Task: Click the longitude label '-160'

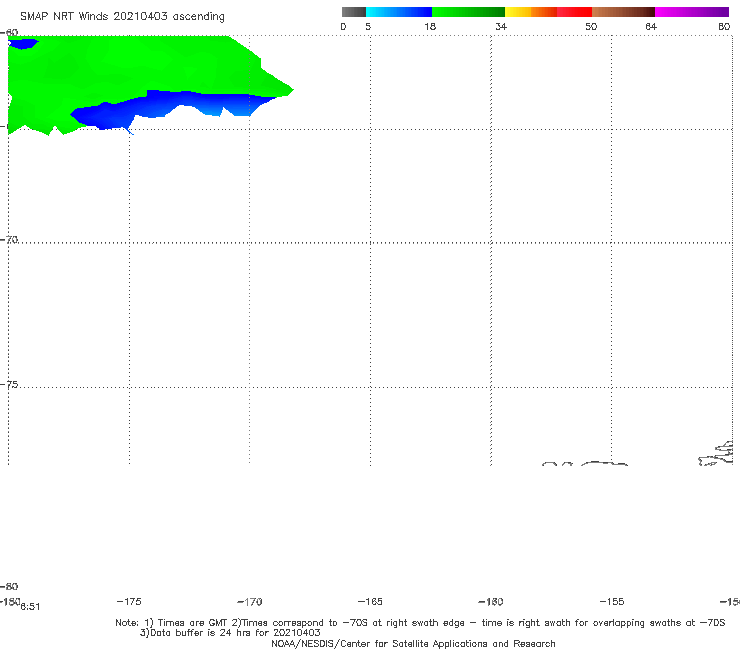Action: pyautogui.click(x=491, y=602)
